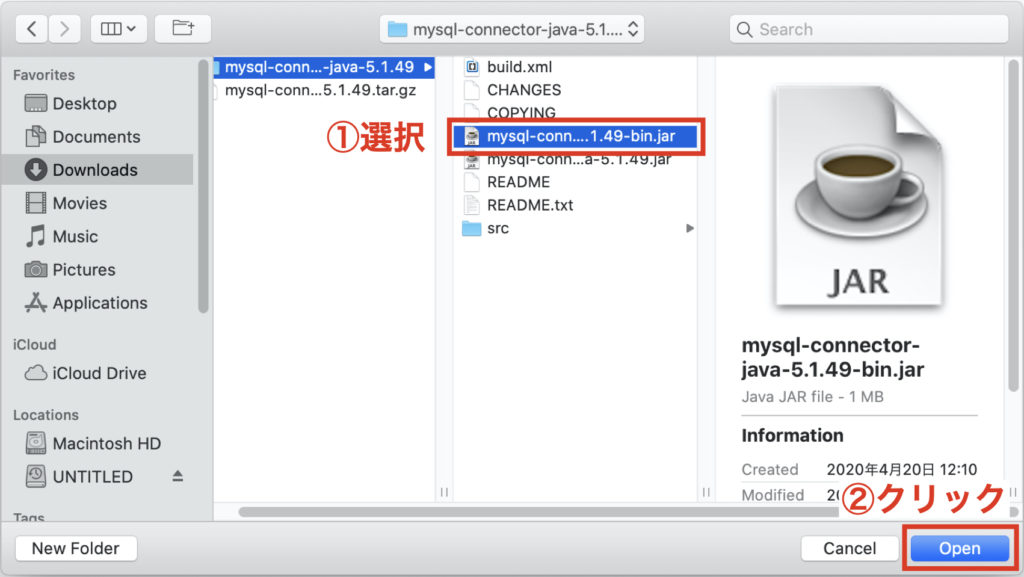Select the src folder

point(575,228)
